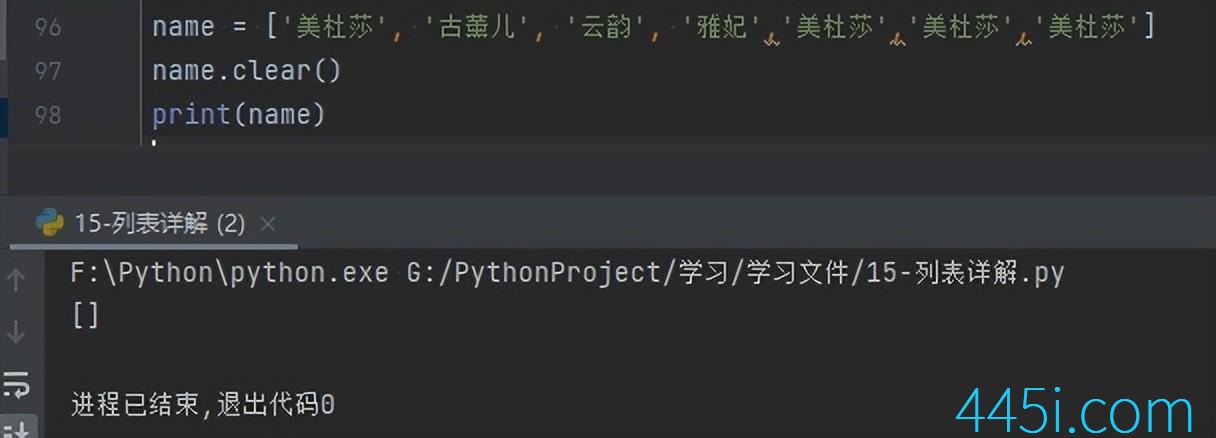Click line number 97 in gutter
This screenshot has height=438, width=1216.
[x=47, y=71]
